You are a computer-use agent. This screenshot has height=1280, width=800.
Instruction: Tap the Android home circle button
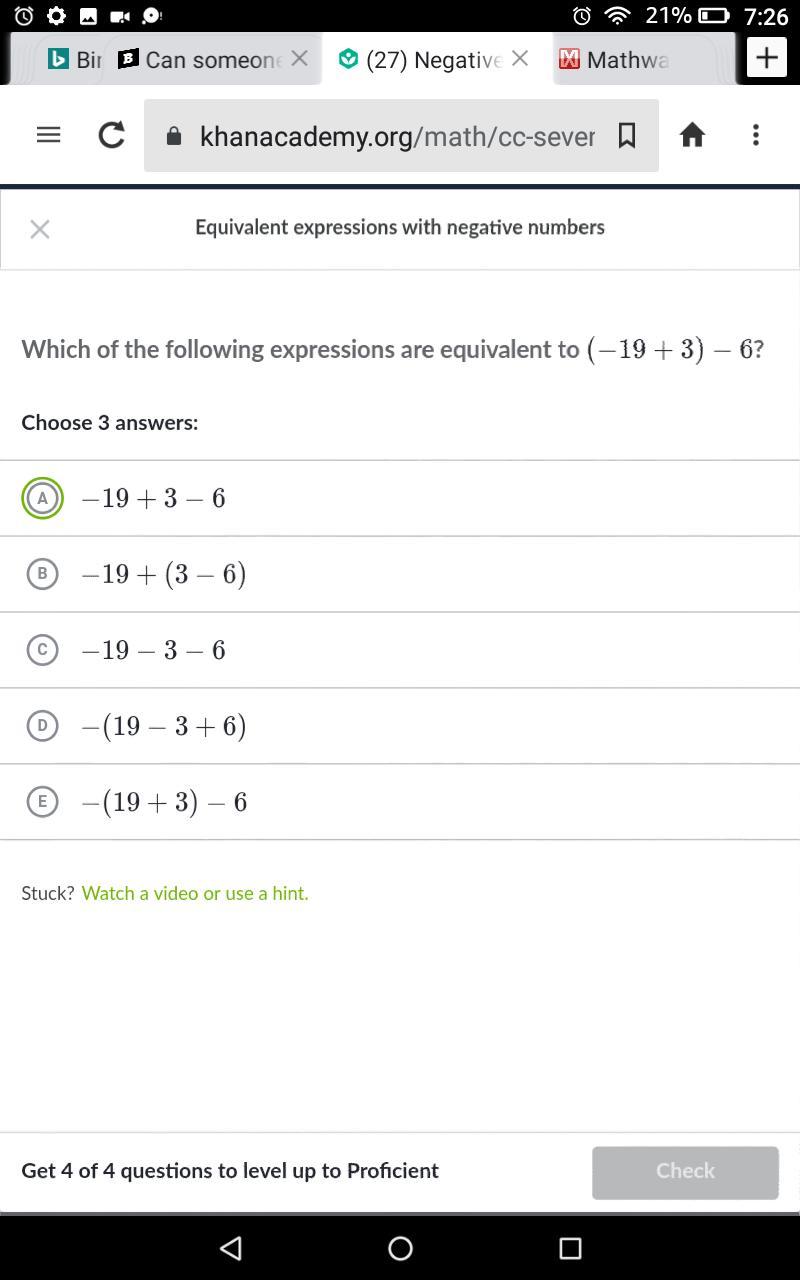point(400,1247)
